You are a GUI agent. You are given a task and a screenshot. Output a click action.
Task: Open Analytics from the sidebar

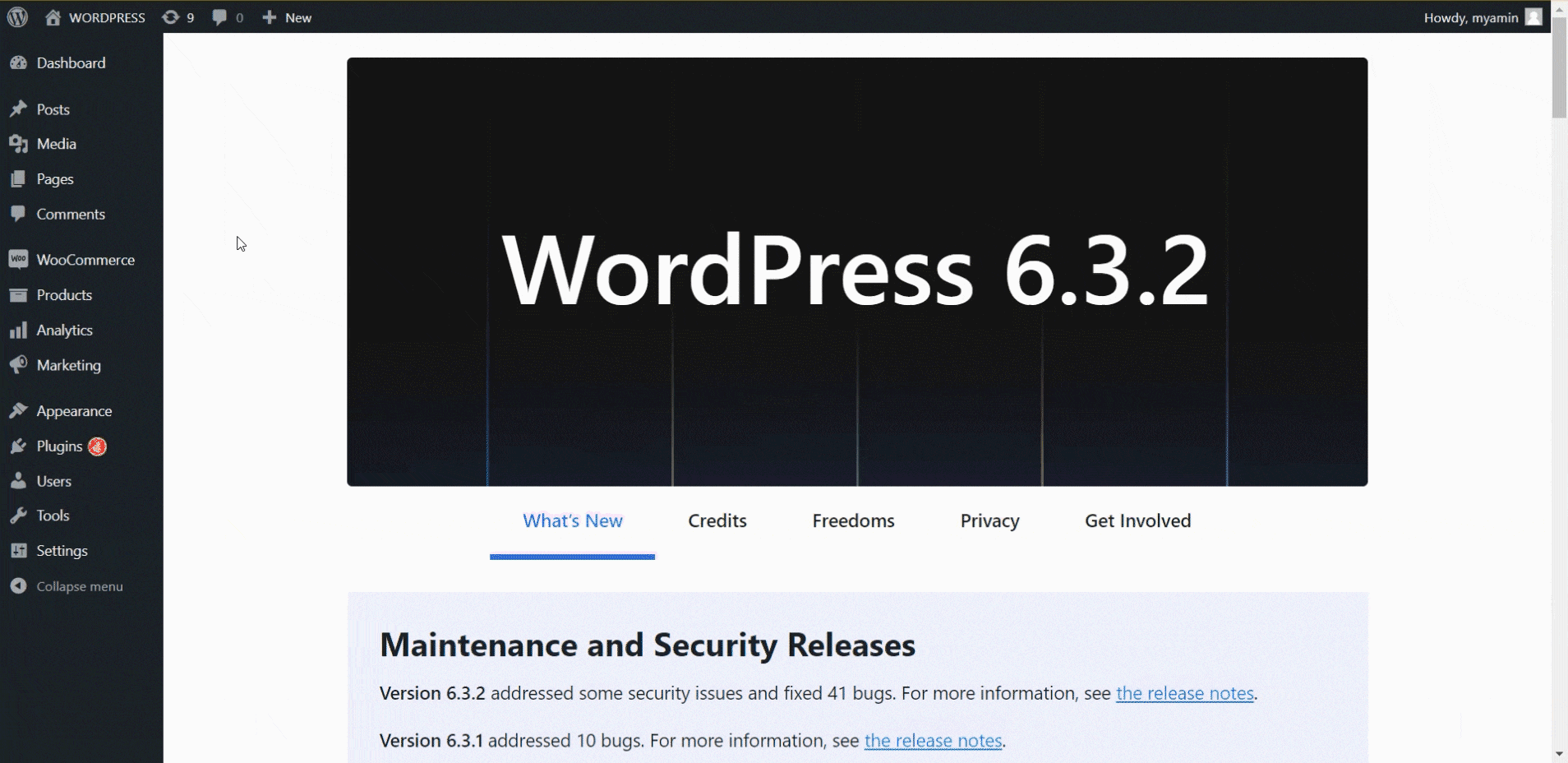(x=64, y=331)
